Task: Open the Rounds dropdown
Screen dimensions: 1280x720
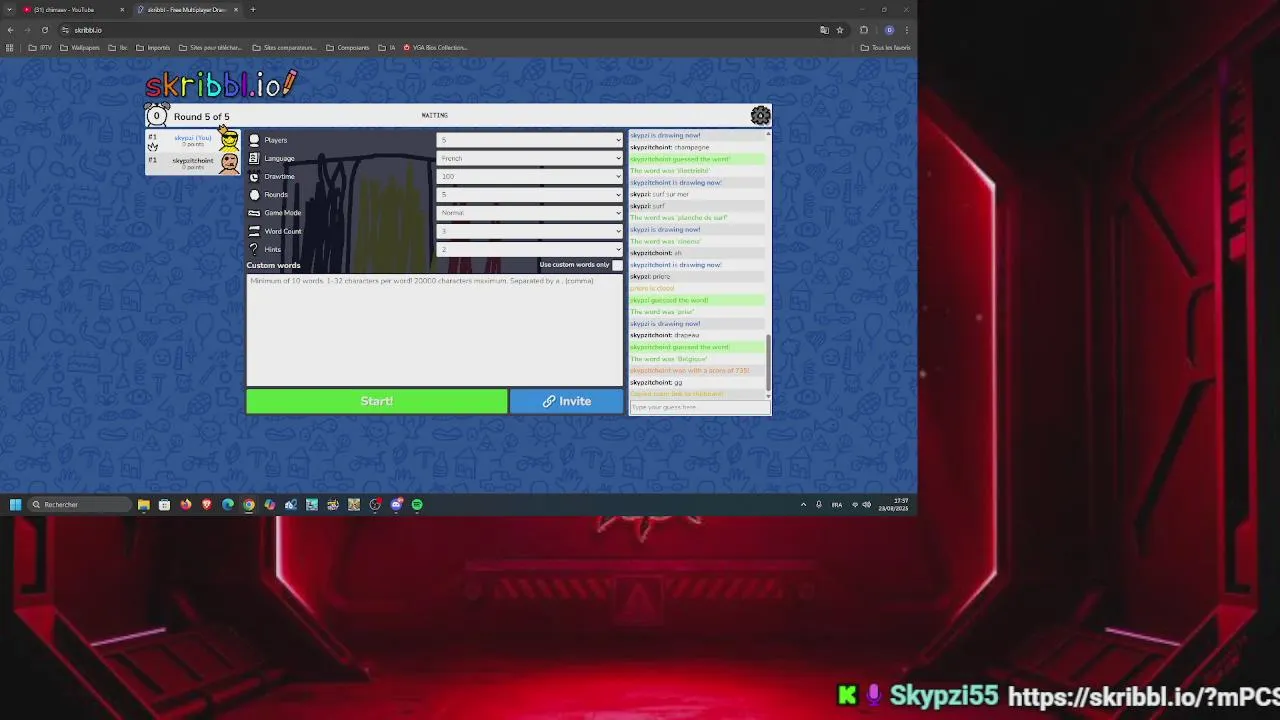Action: pos(530,194)
